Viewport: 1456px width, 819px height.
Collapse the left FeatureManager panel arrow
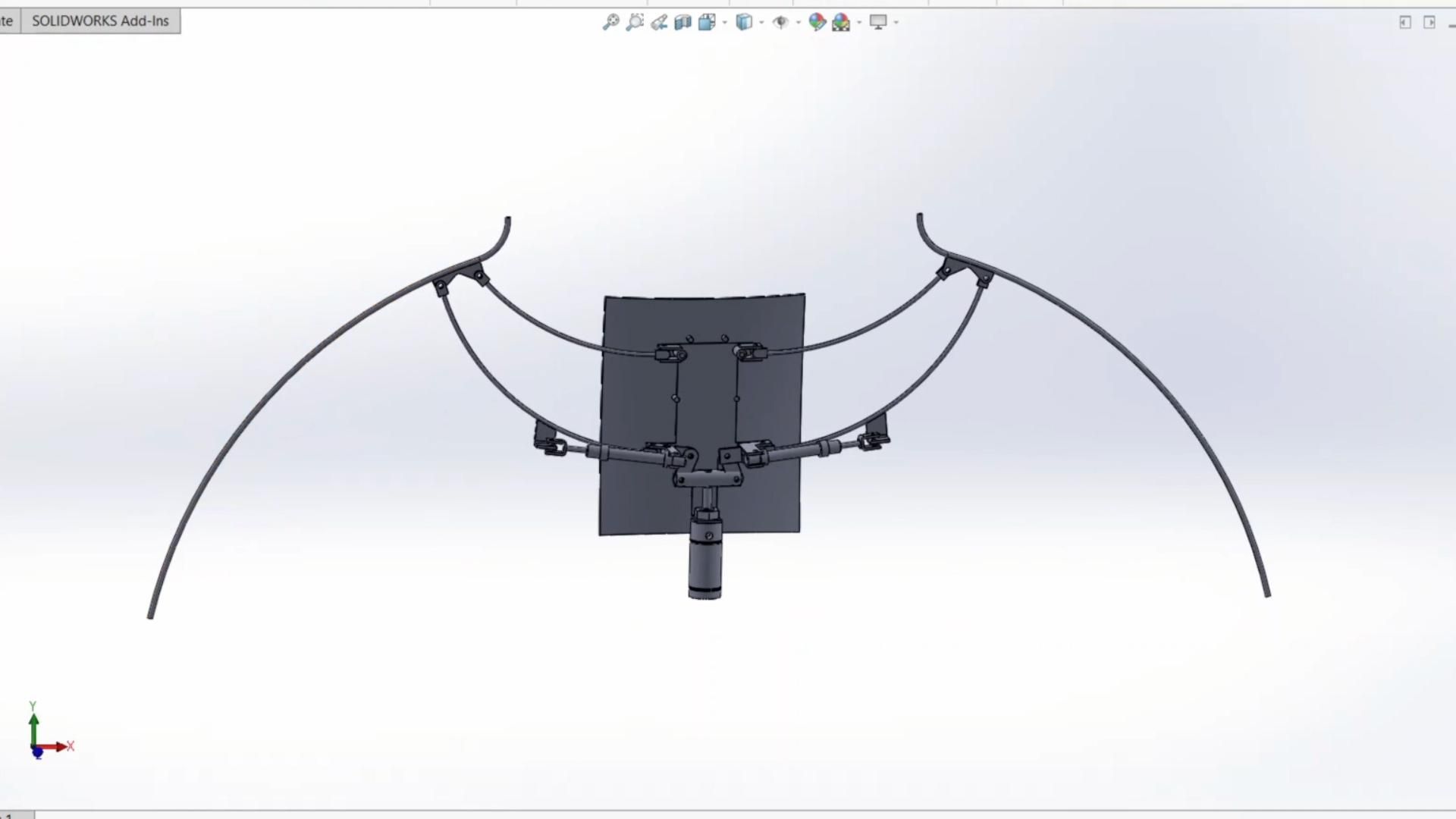pos(1405,22)
